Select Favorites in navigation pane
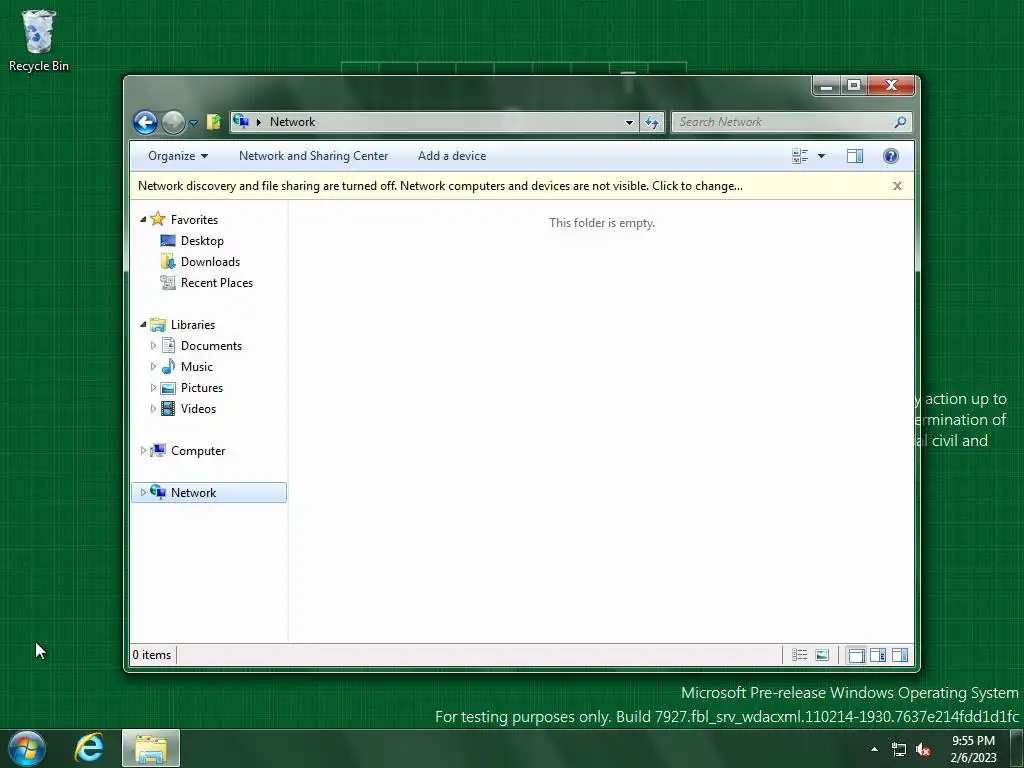Image resolution: width=1024 pixels, height=768 pixels. (x=195, y=220)
